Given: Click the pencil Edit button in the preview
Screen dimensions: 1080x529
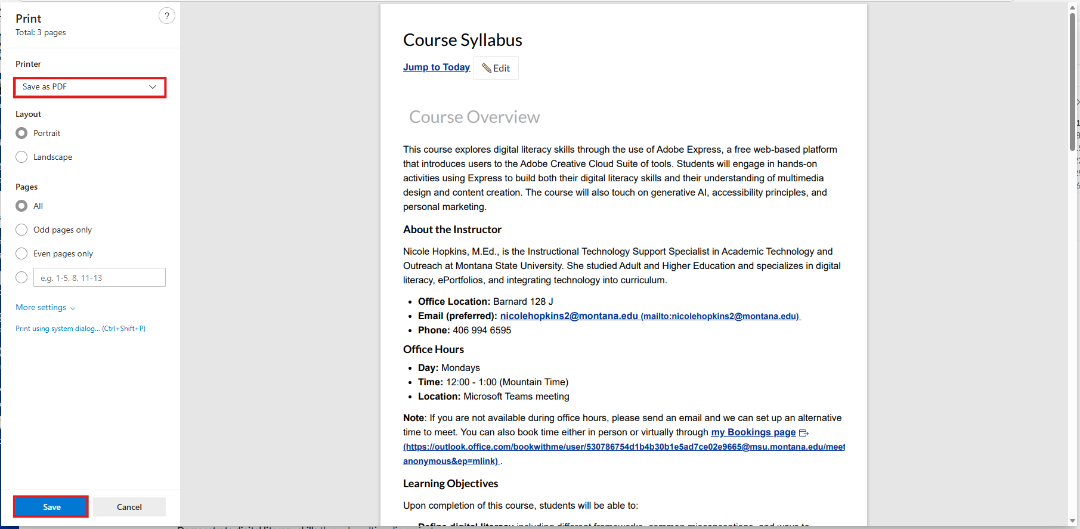Looking at the screenshot, I should (x=496, y=68).
